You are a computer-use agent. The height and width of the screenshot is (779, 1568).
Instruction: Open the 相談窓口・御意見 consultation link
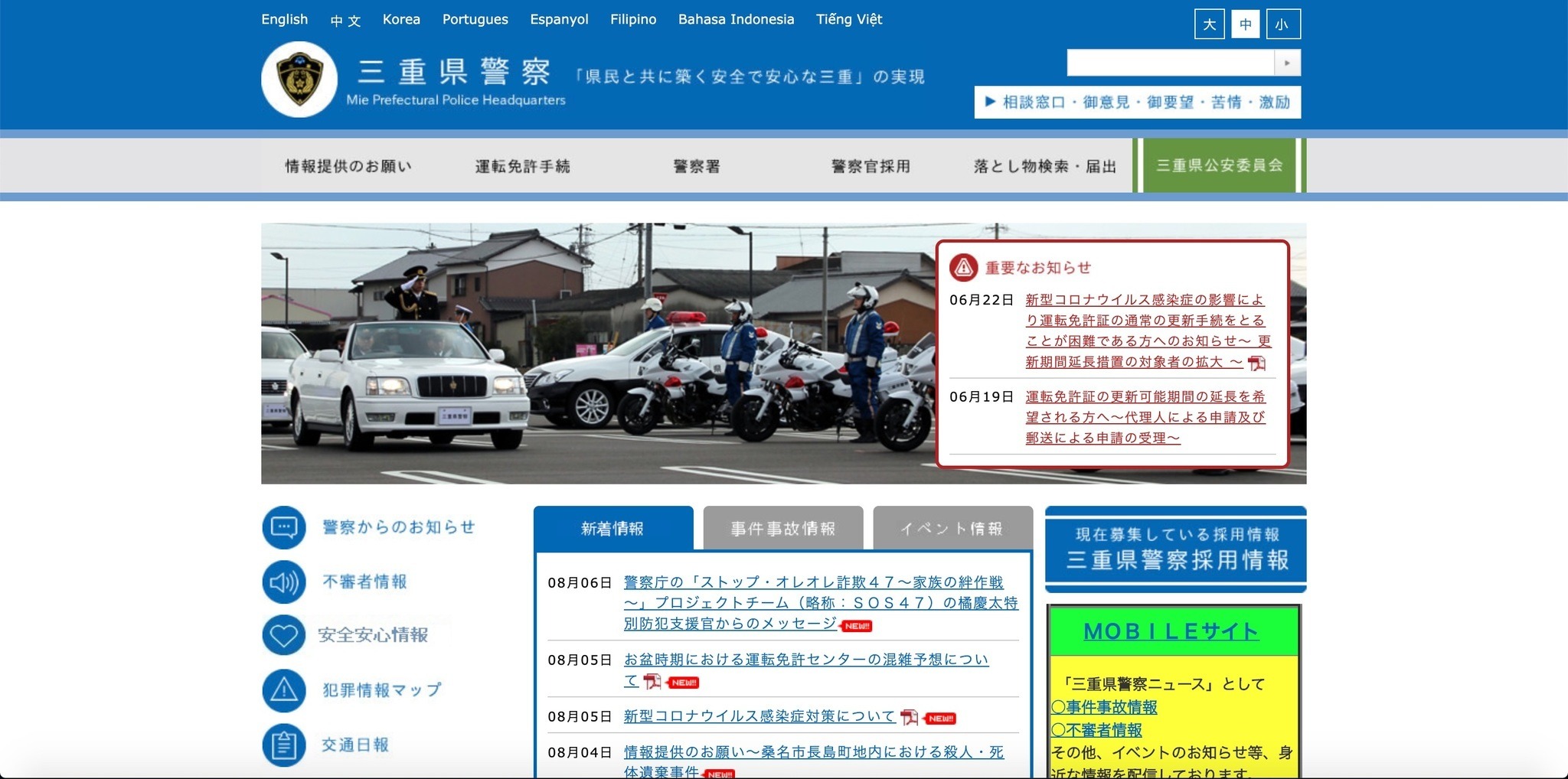click(x=1137, y=102)
